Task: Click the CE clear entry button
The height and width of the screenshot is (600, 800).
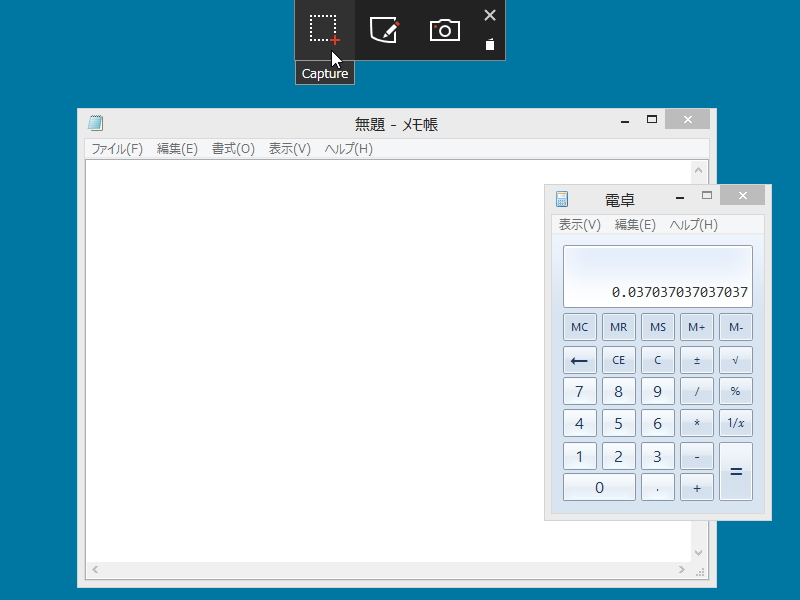Action: [618, 360]
